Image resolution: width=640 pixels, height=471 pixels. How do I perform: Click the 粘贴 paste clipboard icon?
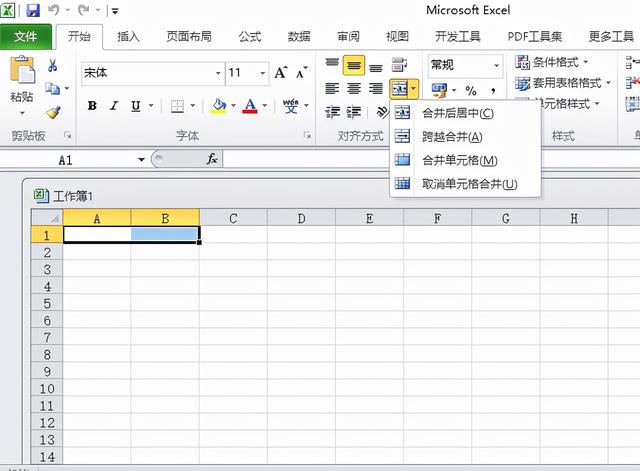click(22, 70)
